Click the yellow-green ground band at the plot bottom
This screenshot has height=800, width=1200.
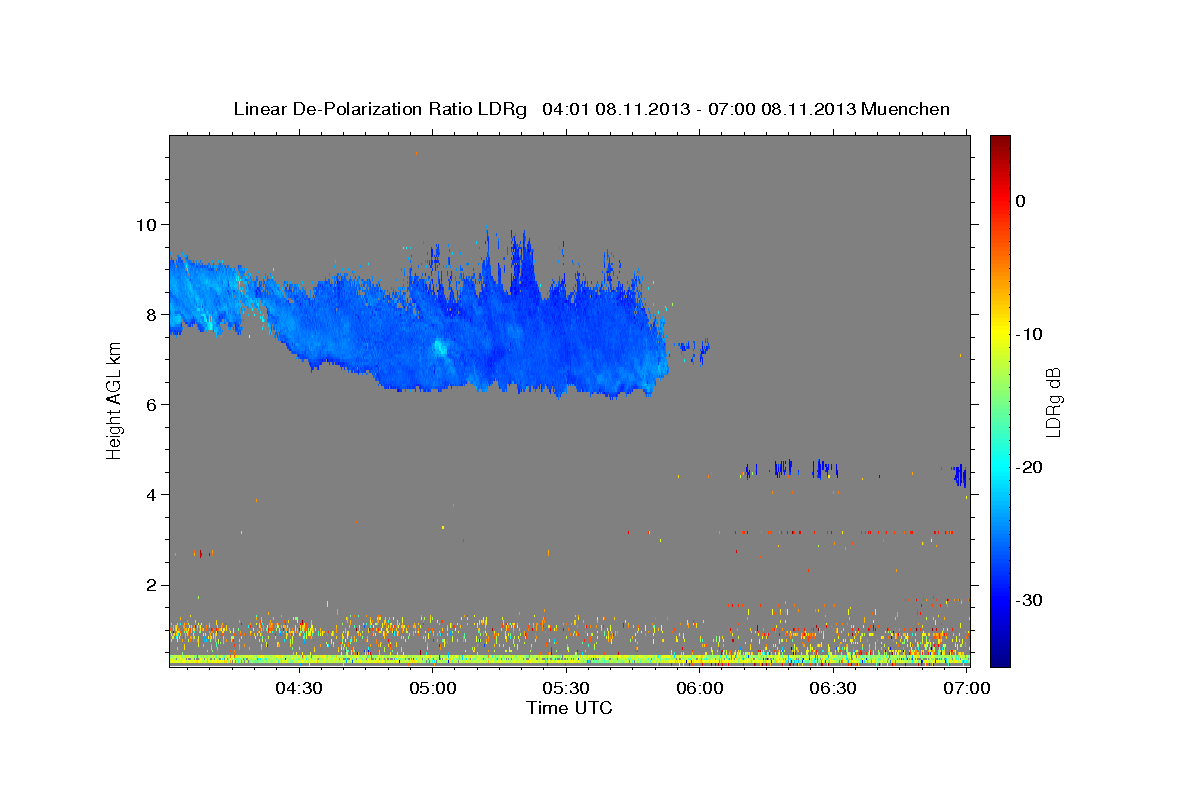(569, 660)
